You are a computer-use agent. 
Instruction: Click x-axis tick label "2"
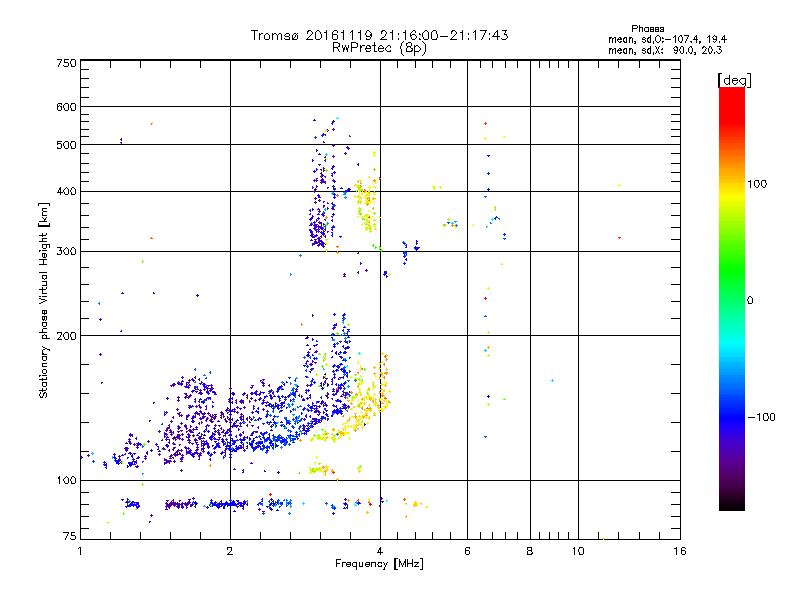pyautogui.click(x=230, y=551)
